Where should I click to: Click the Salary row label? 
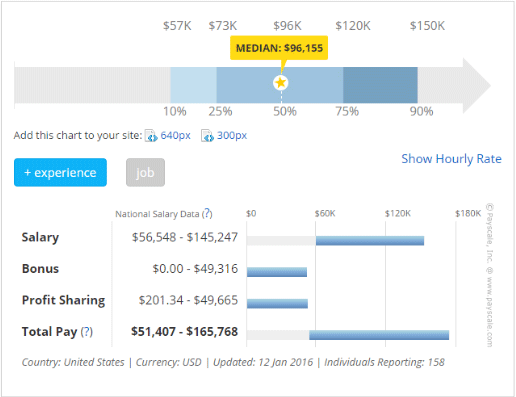40,238
